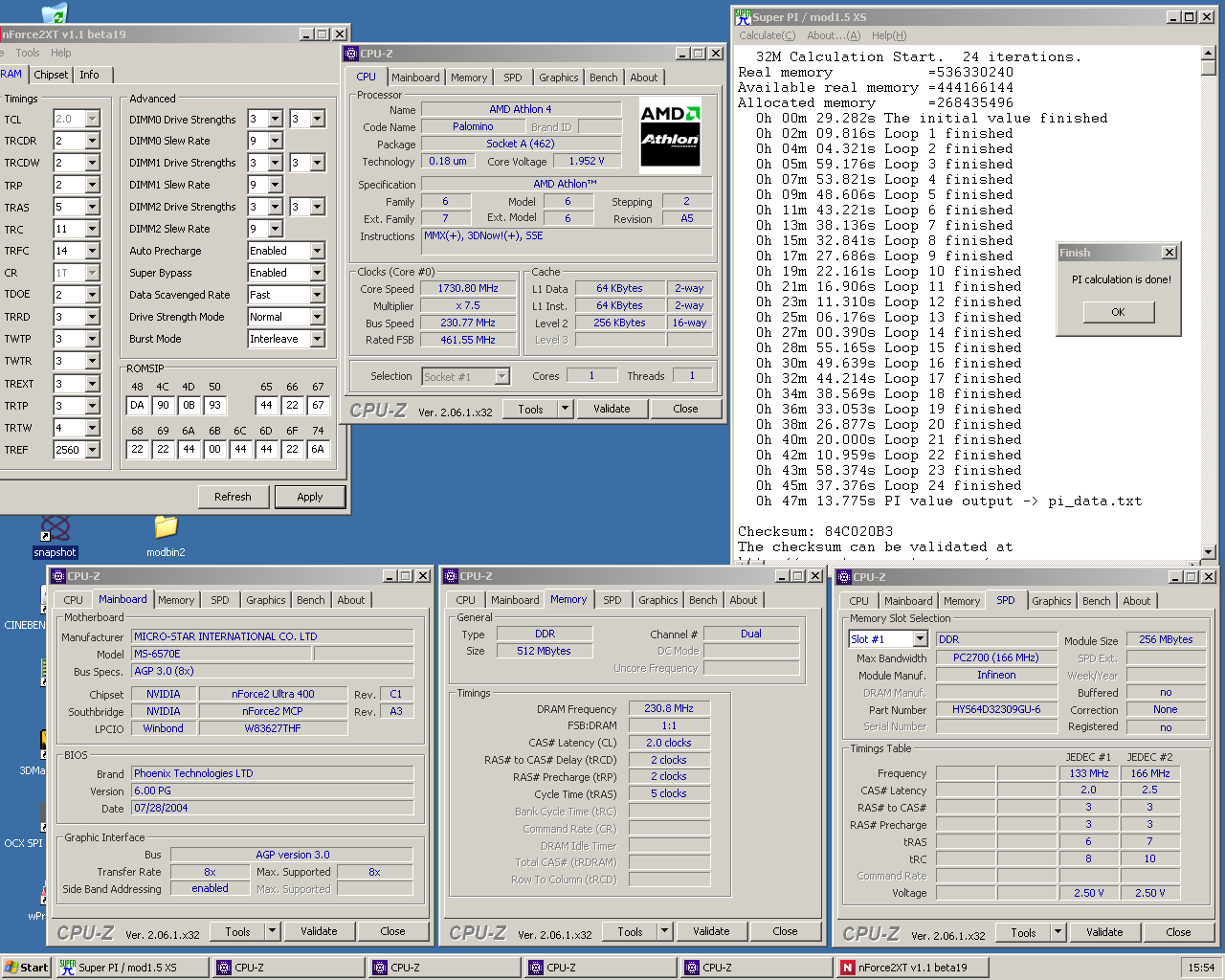The width and height of the screenshot is (1225, 980).
Task: Open Graphics tab in top CPU-Z window
Action: point(559,78)
